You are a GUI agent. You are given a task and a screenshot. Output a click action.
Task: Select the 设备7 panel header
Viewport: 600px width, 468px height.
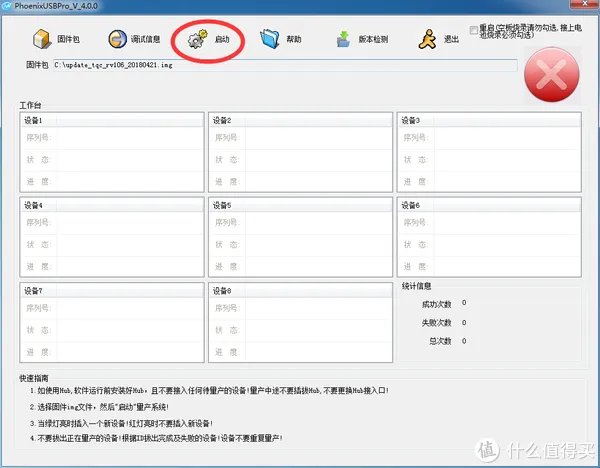tap(112, 291)
